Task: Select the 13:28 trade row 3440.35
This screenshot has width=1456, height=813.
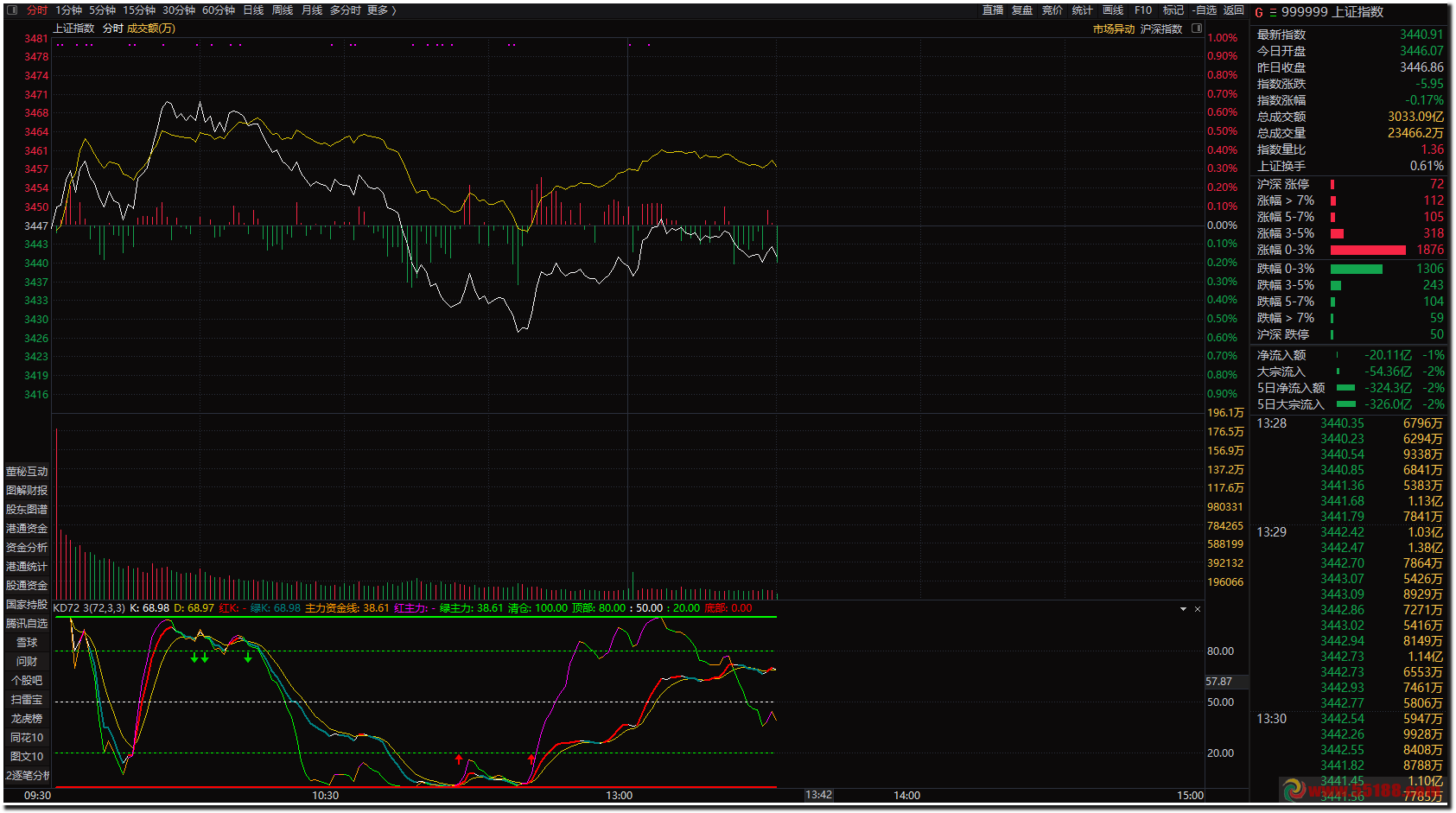Action: pyautogui.click(x=1350, y=423)
